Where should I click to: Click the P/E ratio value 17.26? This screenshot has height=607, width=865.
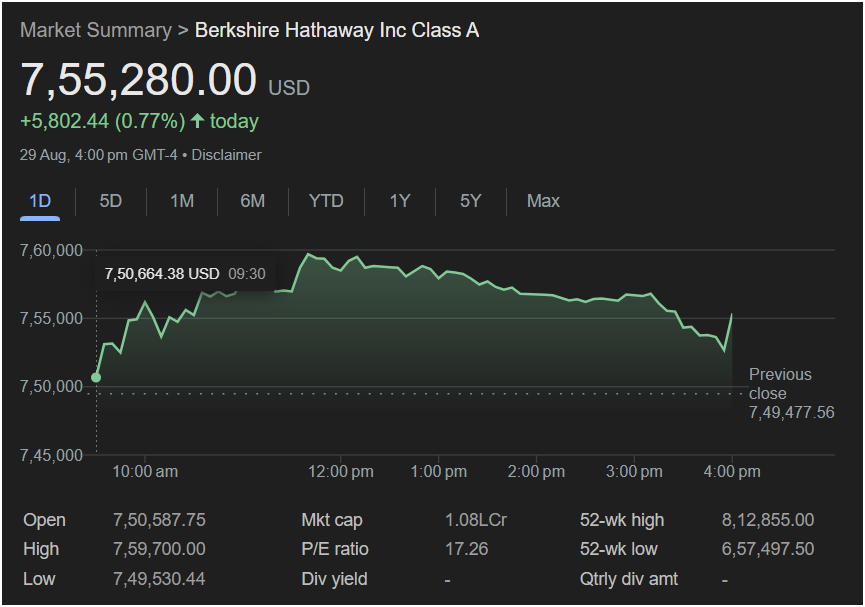coord(464,549)
